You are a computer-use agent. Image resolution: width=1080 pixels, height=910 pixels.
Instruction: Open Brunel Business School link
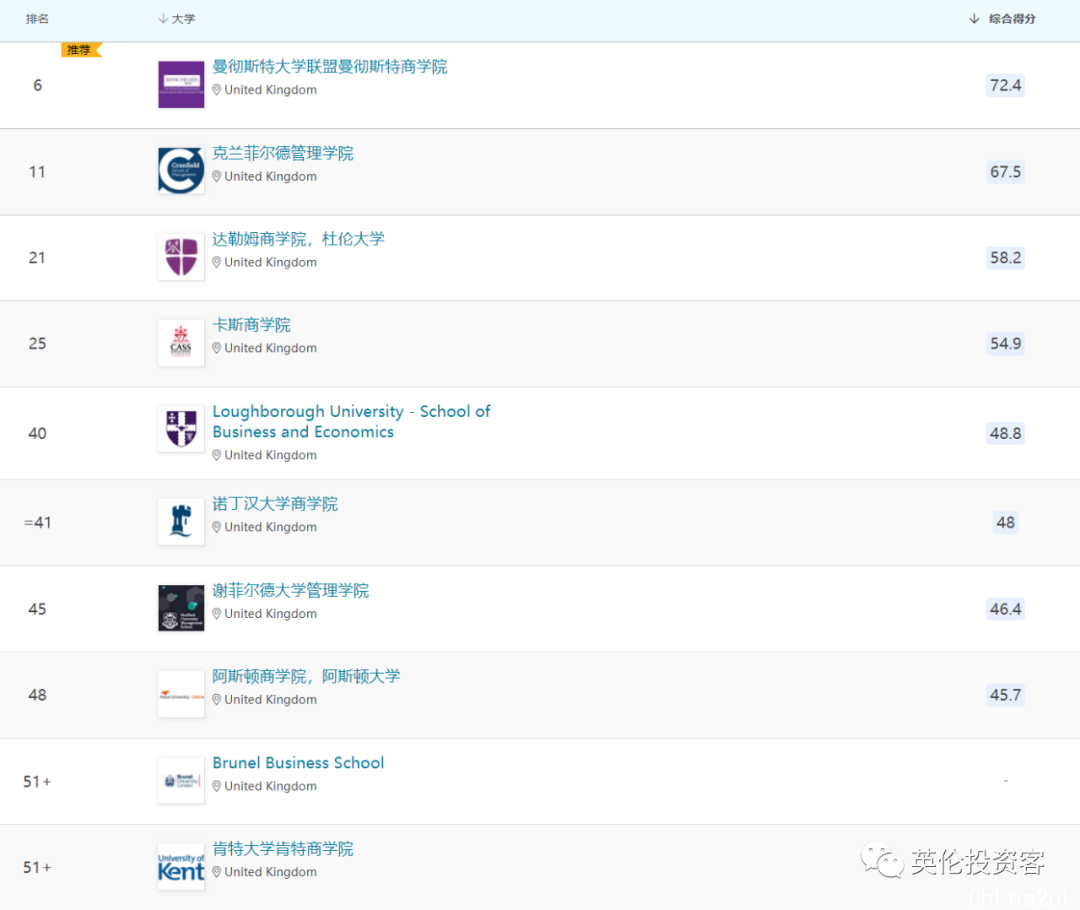298,763
